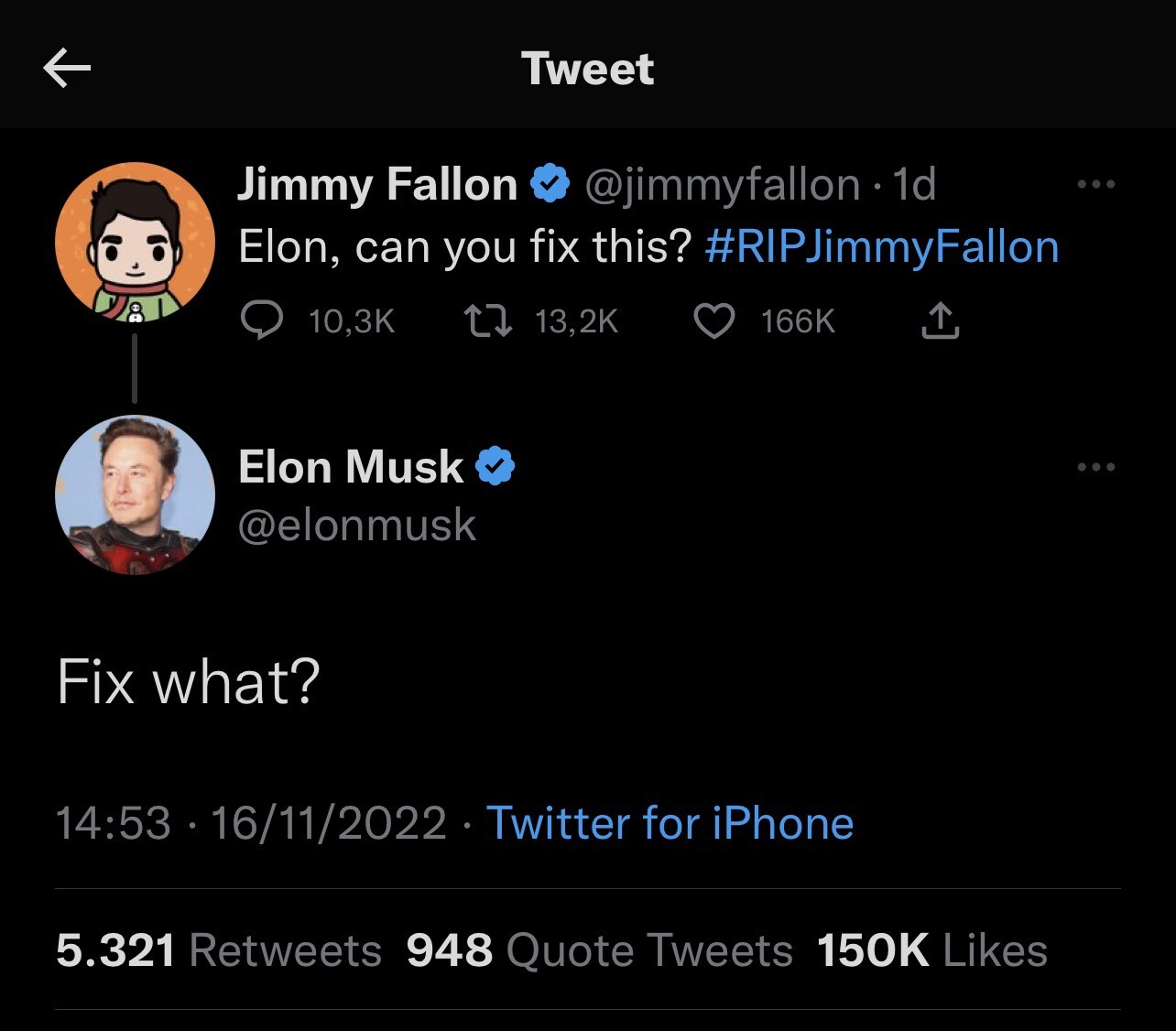Open more options on Elon Musk's tweet

[x=1096, y=468]
